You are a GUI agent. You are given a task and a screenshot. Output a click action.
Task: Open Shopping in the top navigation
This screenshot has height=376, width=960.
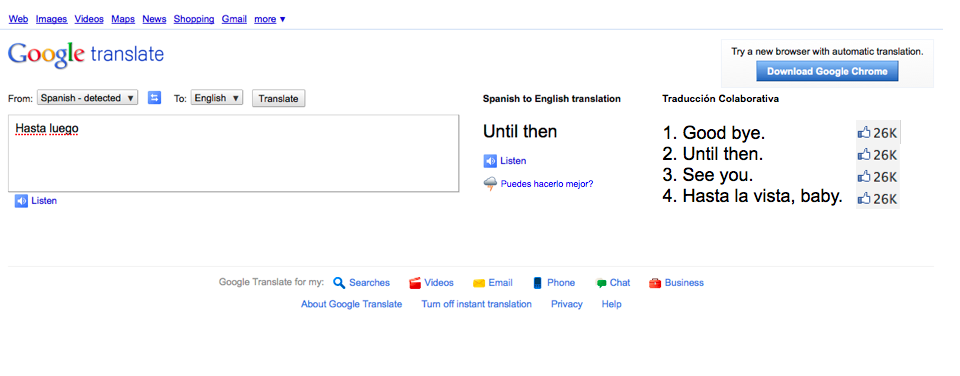194,19
